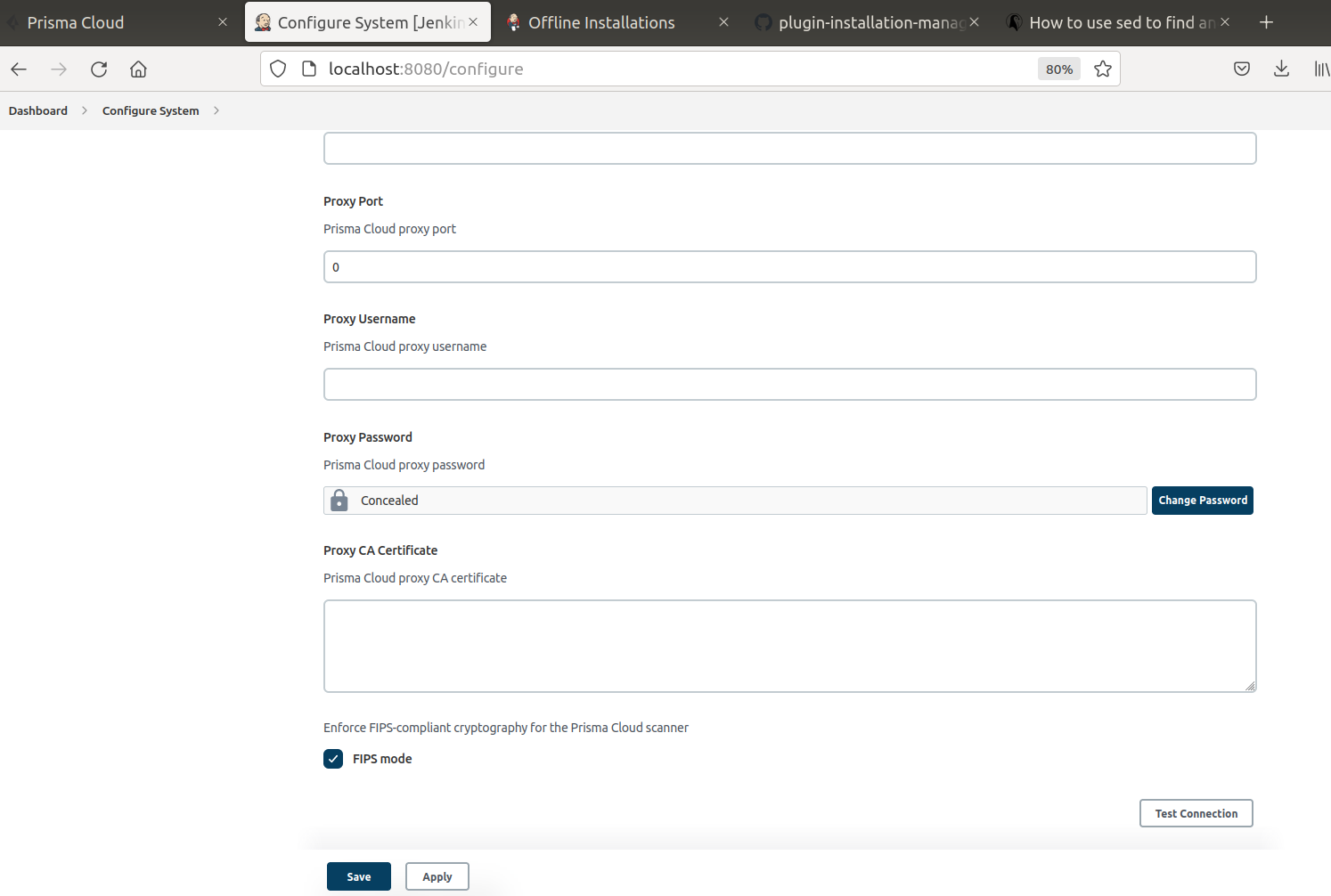The width and height of the screenshot is (1331, 896).
Task: Open the library sidebar icon
Action: pos(1321,69)
